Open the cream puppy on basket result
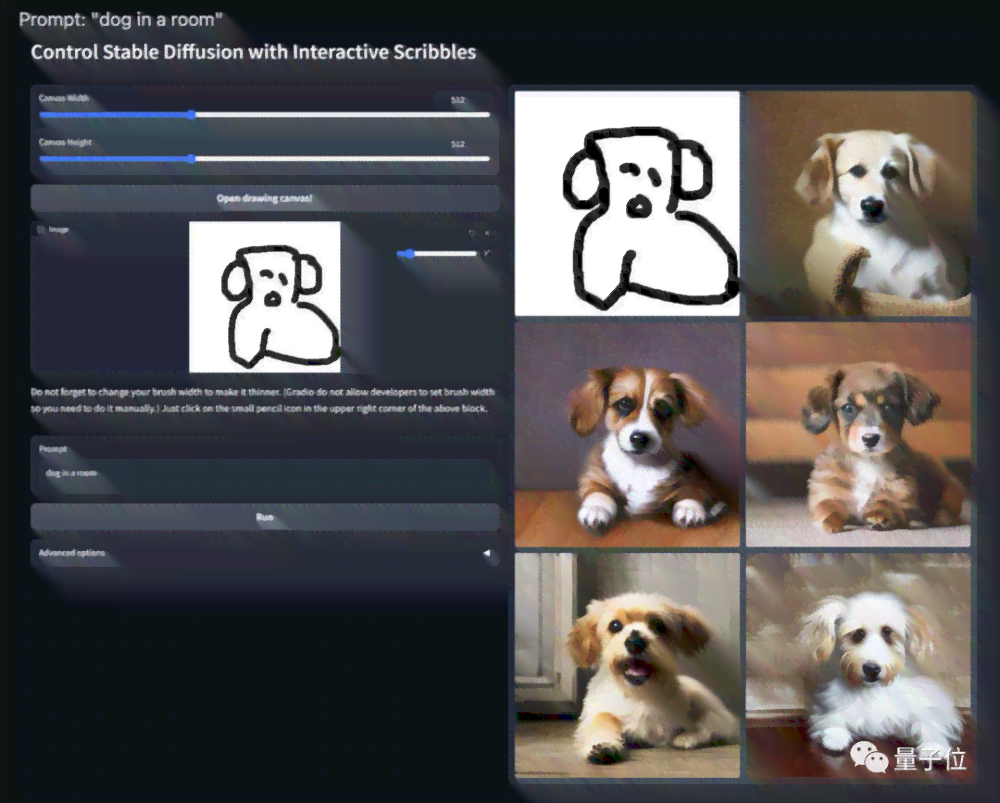Image resolution: width=1000 pixels, height=803 pixels. click(858, 203)
